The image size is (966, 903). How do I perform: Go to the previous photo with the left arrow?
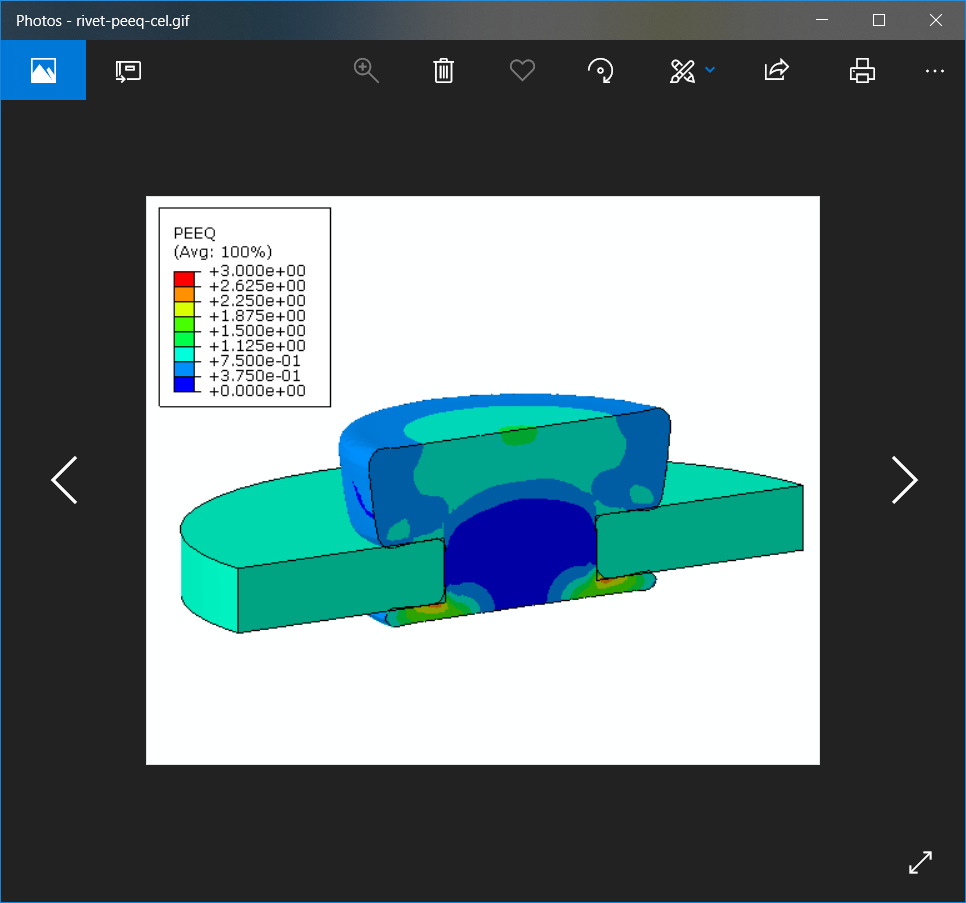(x=64, y=480)
